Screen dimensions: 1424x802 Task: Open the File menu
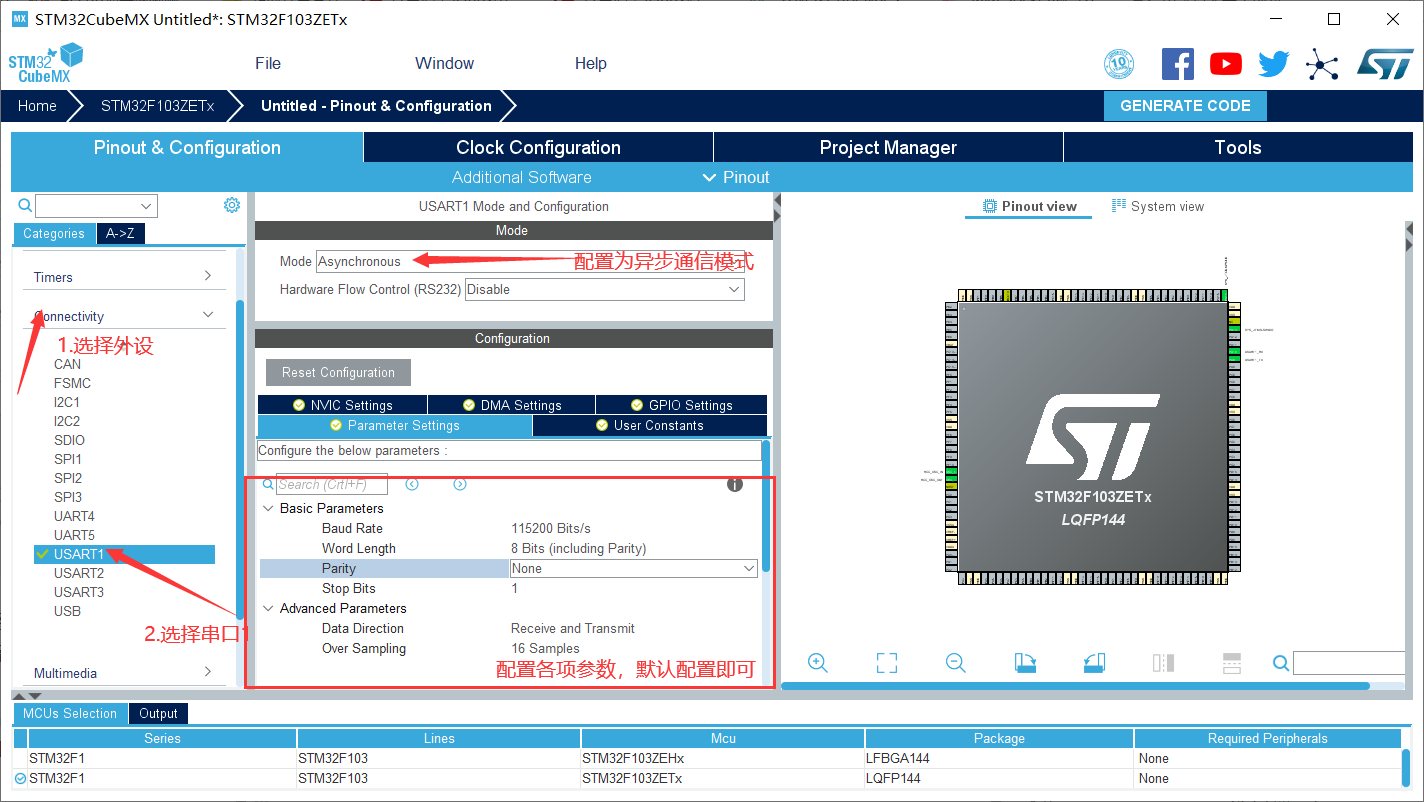[x=268, y=63]
